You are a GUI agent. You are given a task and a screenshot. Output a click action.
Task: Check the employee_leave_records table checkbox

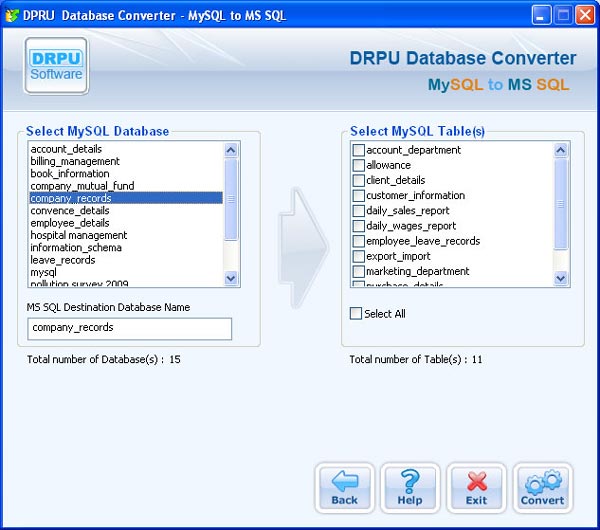[359, 241]
